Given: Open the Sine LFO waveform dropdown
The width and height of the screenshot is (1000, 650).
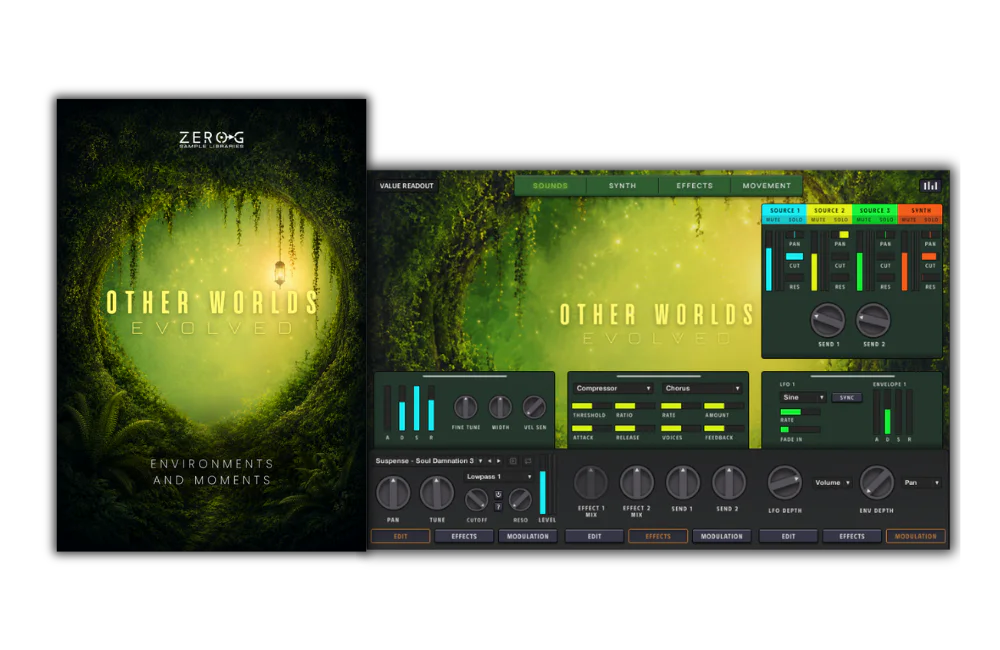Looking at the screenshot, I should [x=803, y=397].
